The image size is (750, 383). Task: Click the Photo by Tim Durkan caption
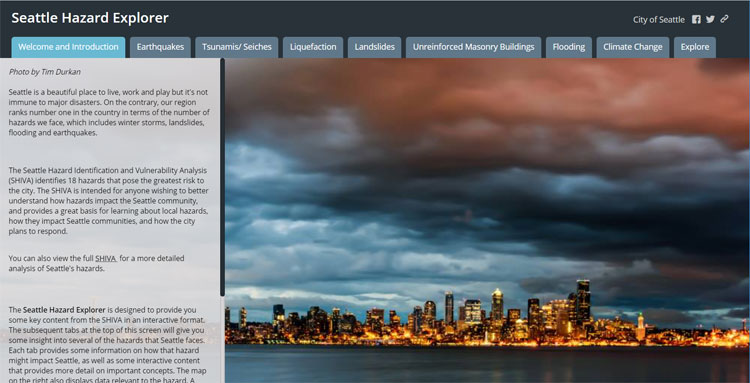click(44, 72)
